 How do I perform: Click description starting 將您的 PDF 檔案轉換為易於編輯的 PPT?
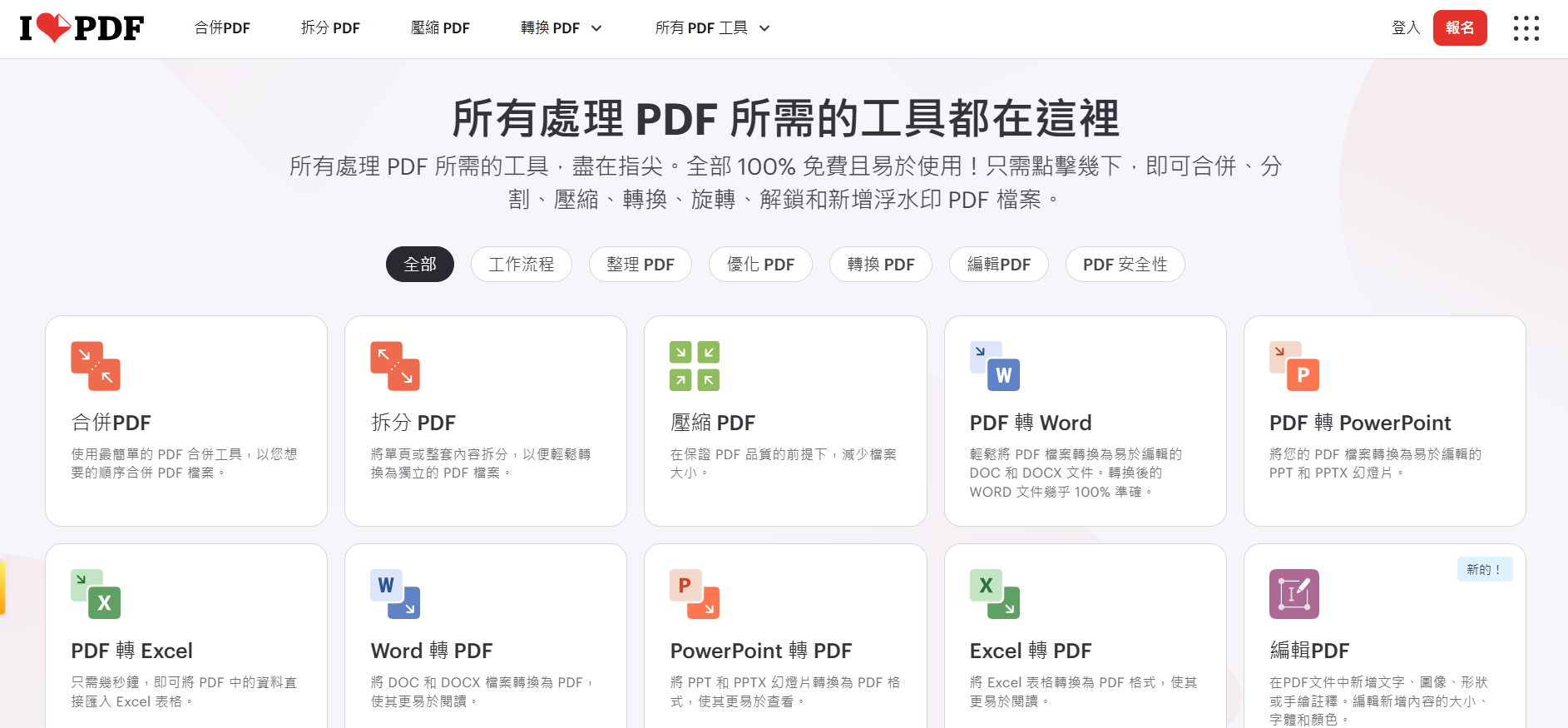[1375, 463]
